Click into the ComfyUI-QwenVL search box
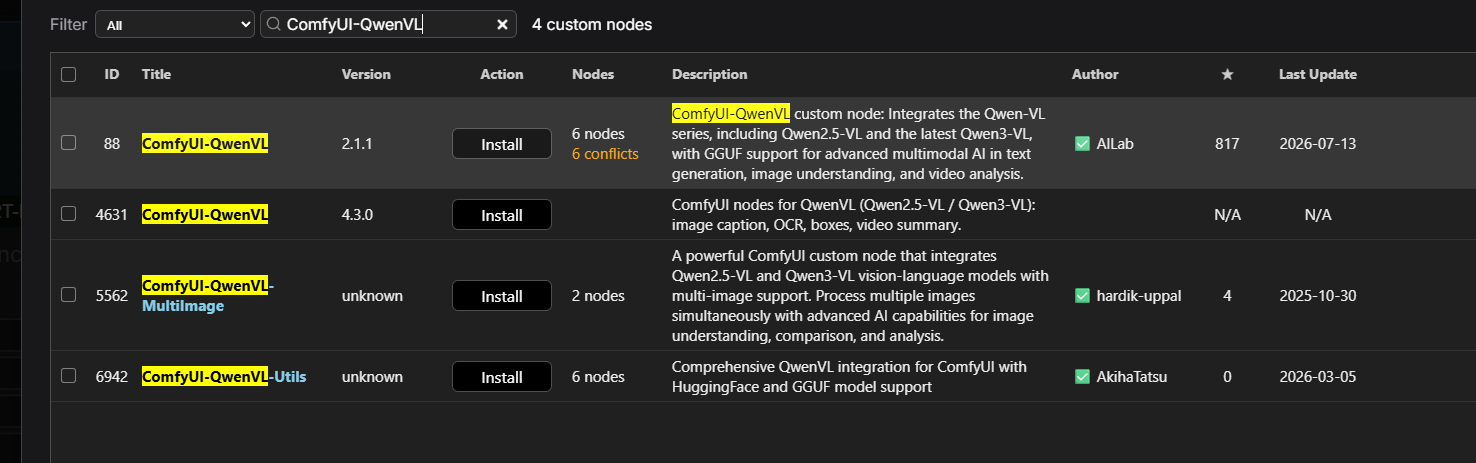 pyautogui.click(x=388, y=25)
